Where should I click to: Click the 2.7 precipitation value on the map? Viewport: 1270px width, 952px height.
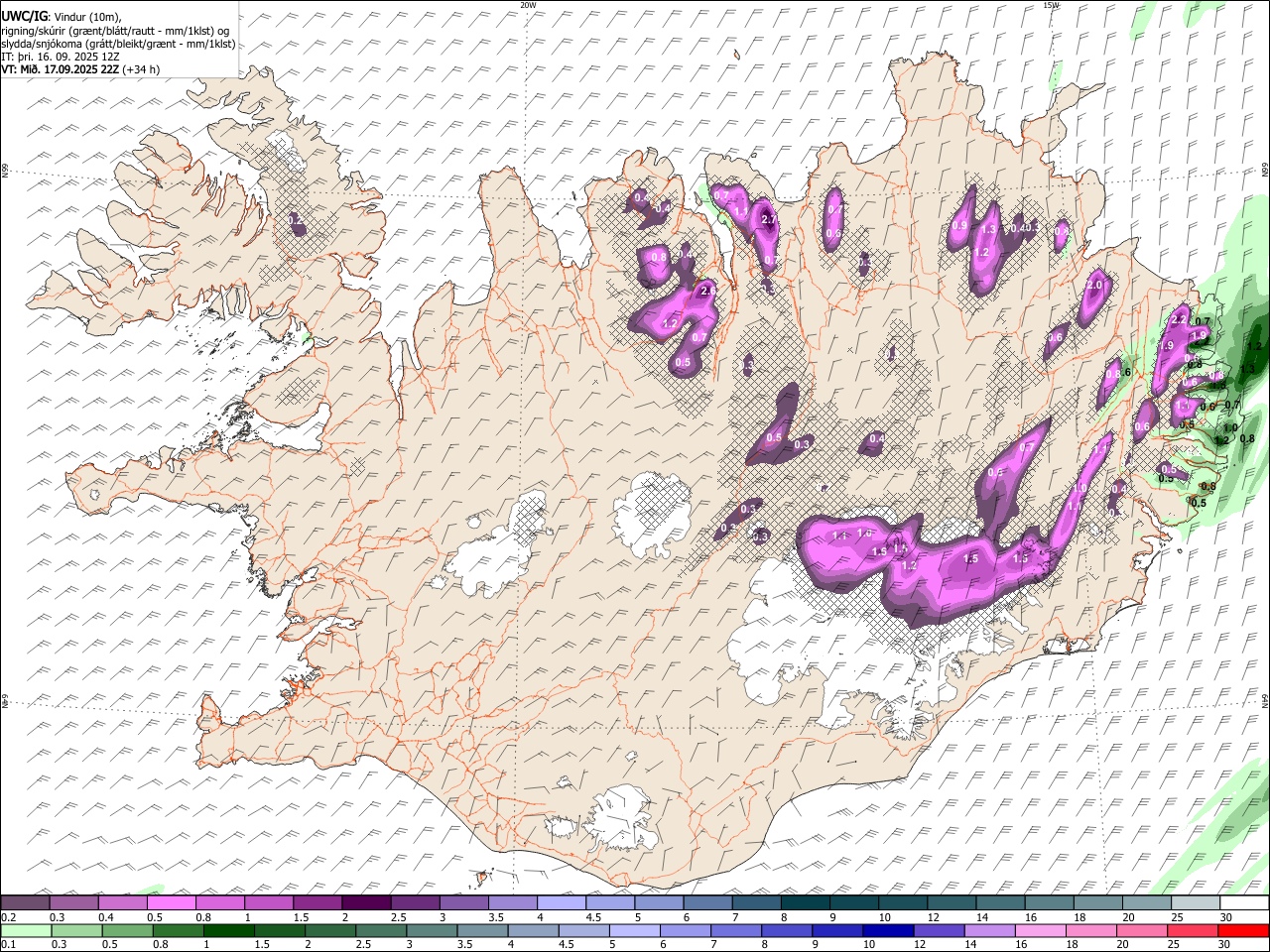769,219
